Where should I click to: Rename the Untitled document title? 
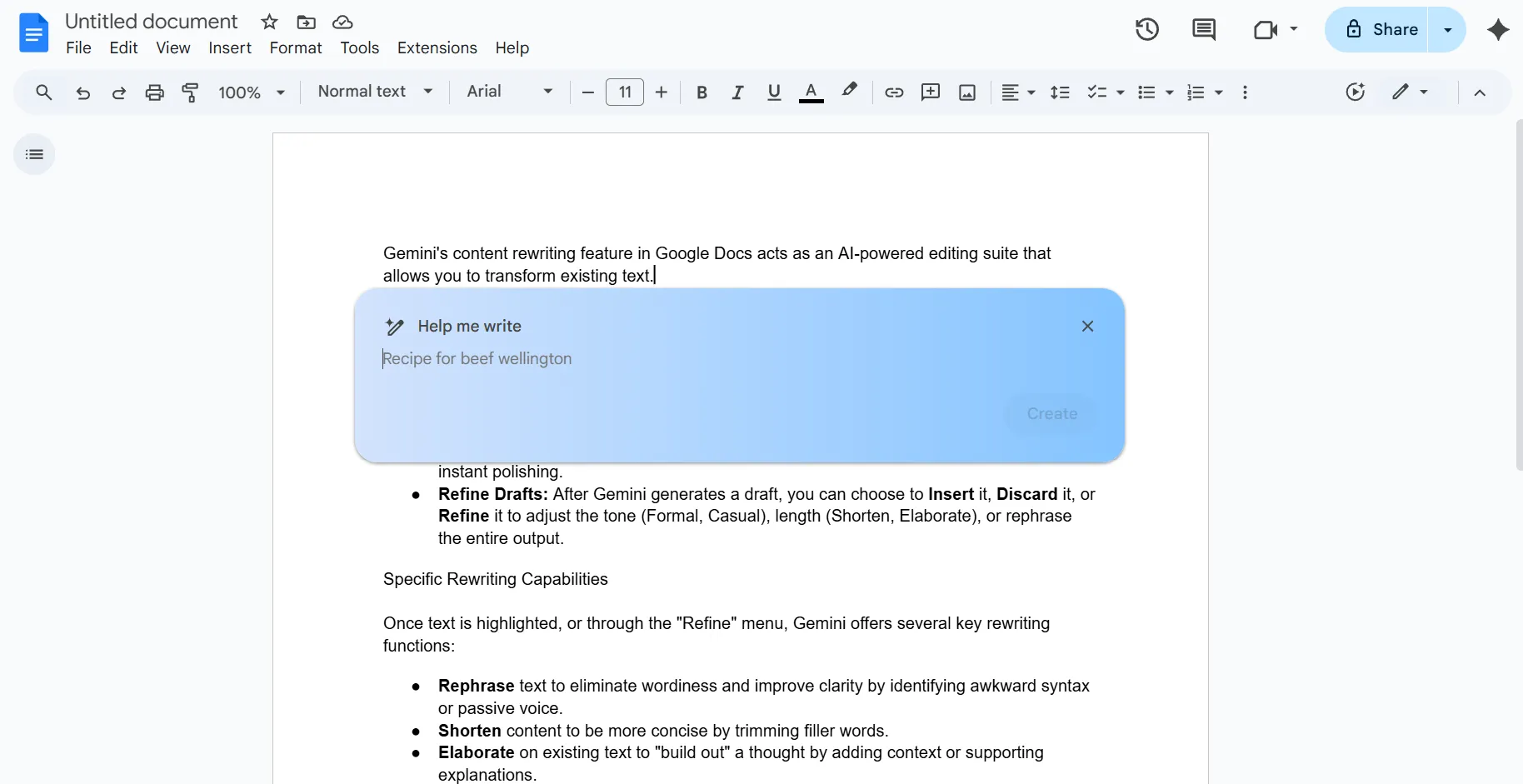click(x=151, y=22)
